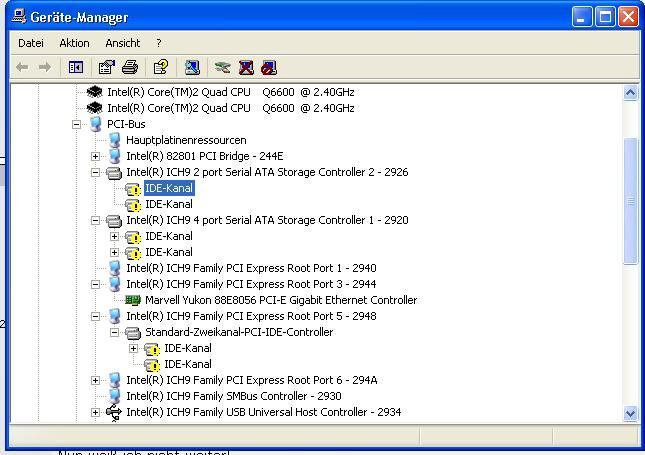
Task: Click the second Q6600 CPU chip icon
Action: (95, 108)
